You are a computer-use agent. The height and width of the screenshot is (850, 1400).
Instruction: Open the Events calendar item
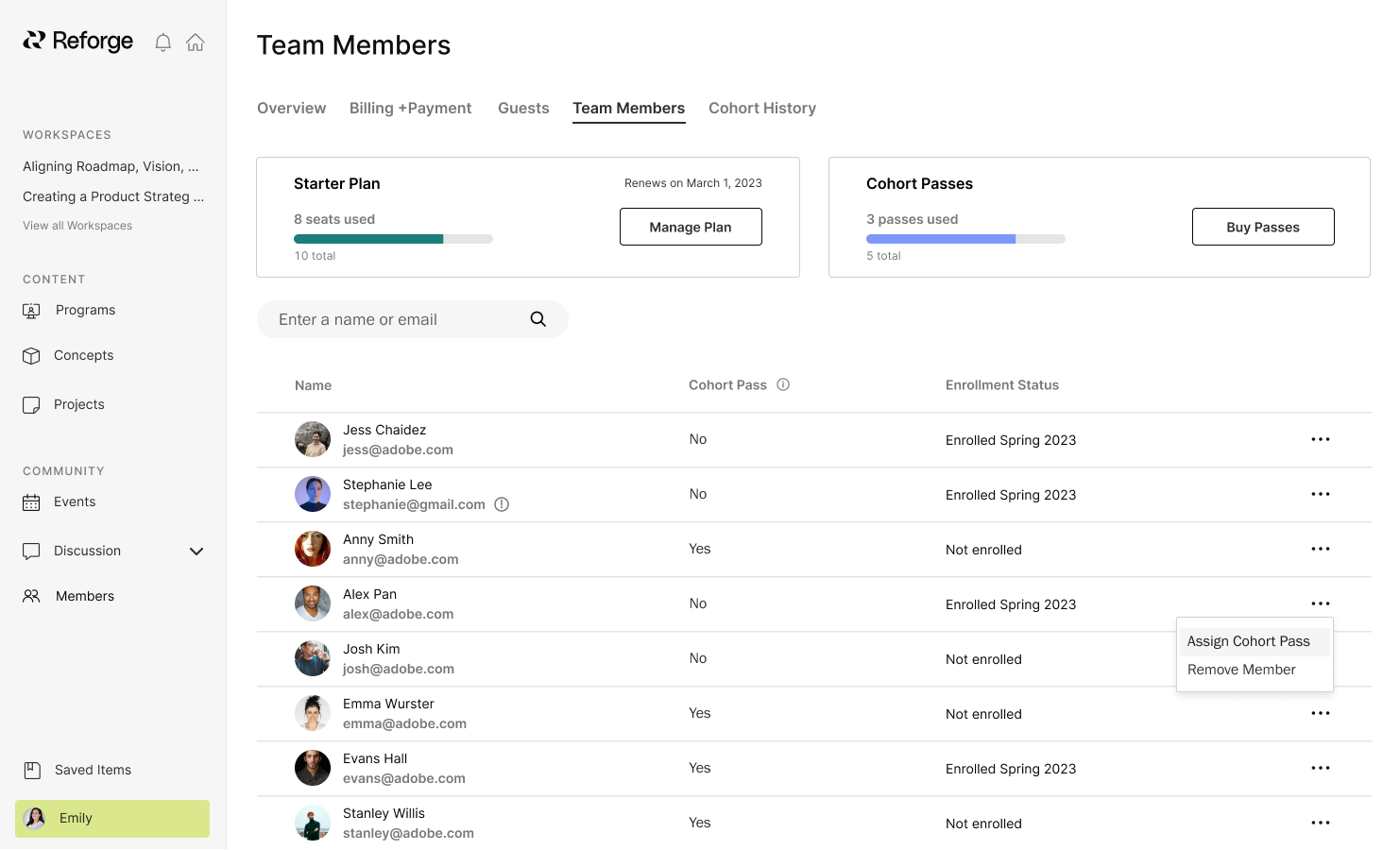click(59, 501)
